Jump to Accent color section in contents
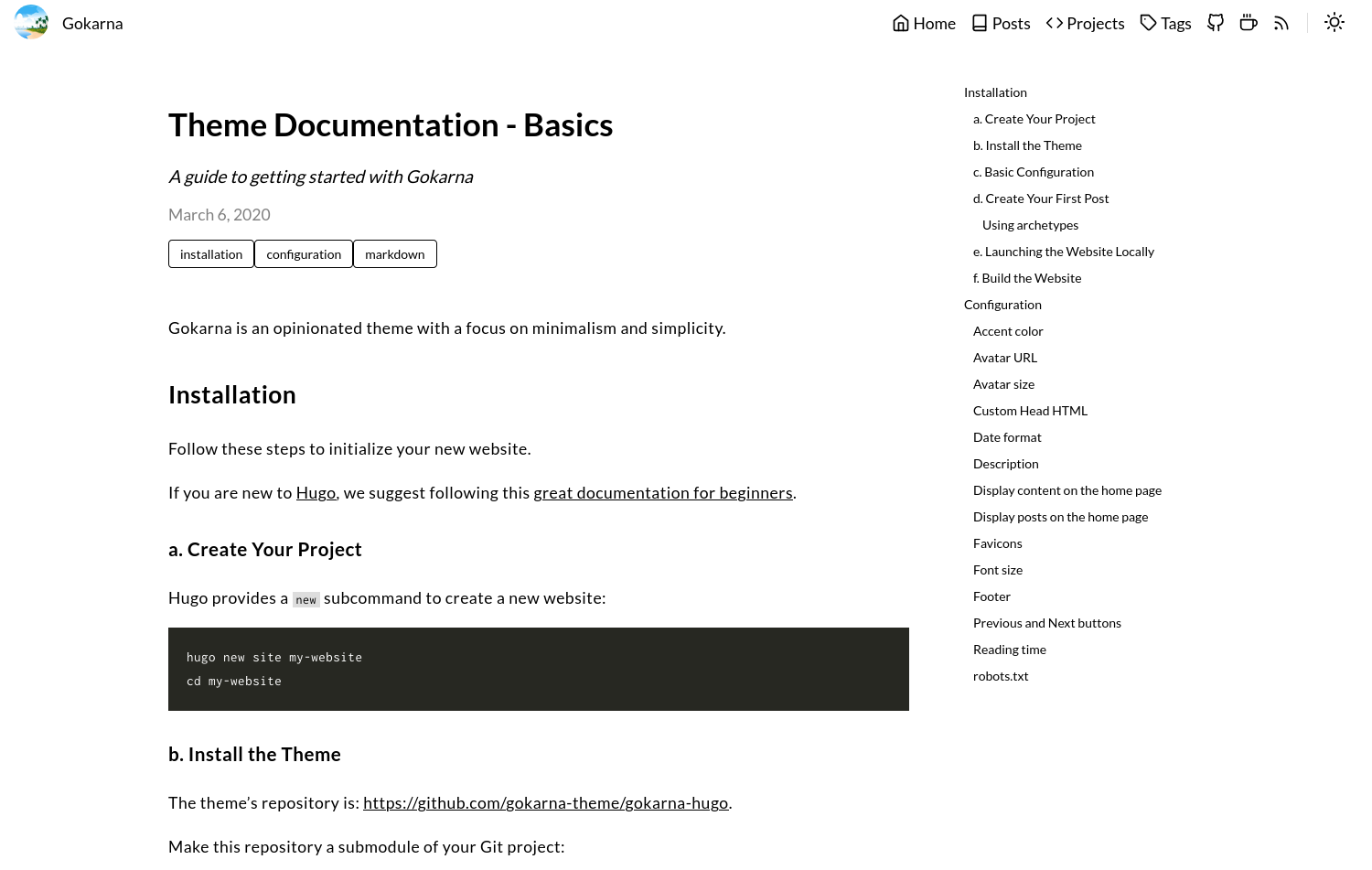1372x870 pixels. pyautogui.click(x=1008, y=331)
